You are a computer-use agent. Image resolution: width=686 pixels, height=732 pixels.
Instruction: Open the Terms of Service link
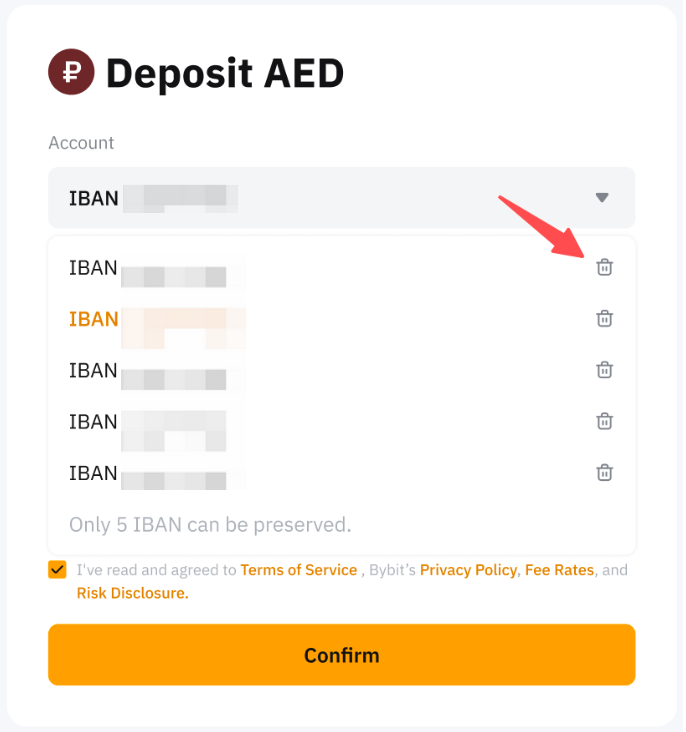298,570
